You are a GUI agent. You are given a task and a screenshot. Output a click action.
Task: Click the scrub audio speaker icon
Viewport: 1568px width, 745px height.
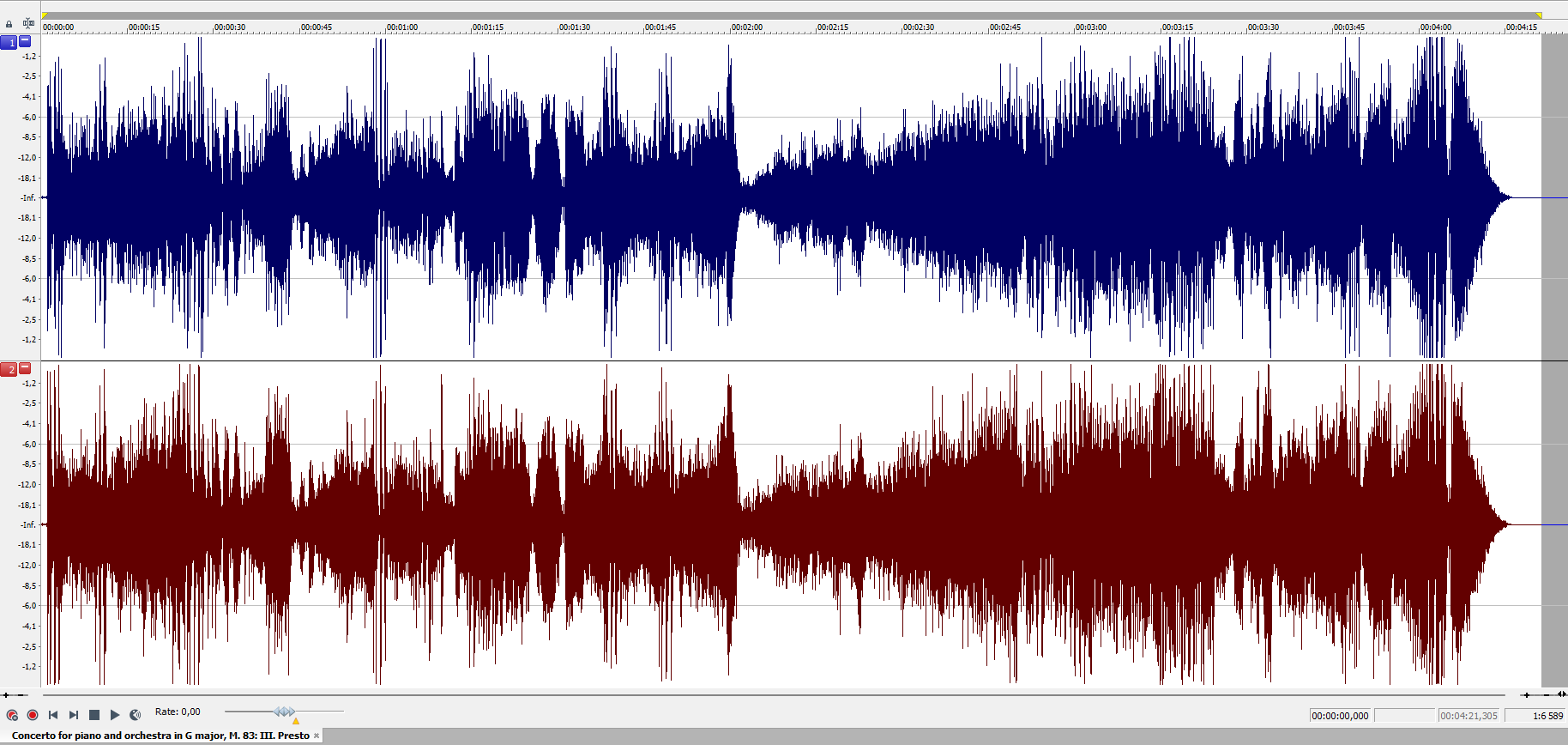point(136,715)
